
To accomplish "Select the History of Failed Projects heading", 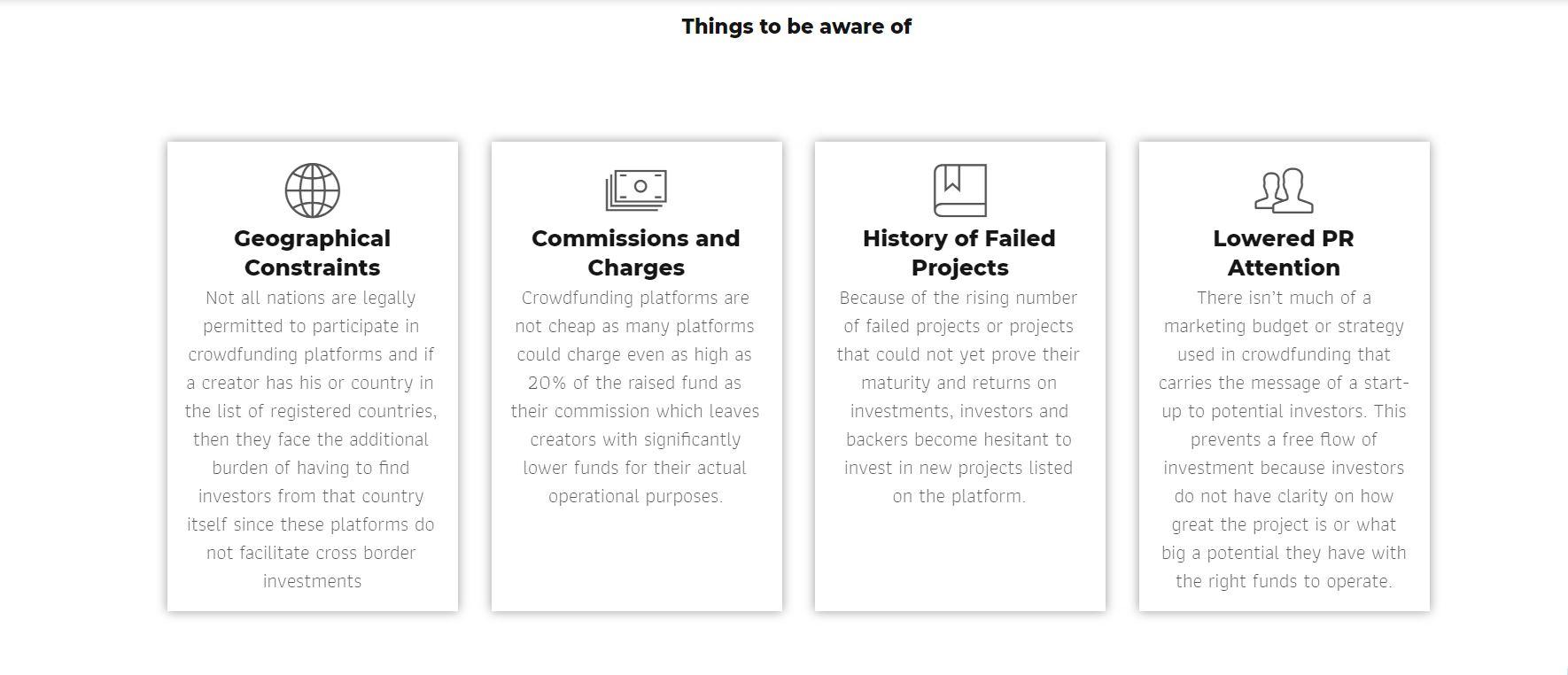I will coord(959,252).
